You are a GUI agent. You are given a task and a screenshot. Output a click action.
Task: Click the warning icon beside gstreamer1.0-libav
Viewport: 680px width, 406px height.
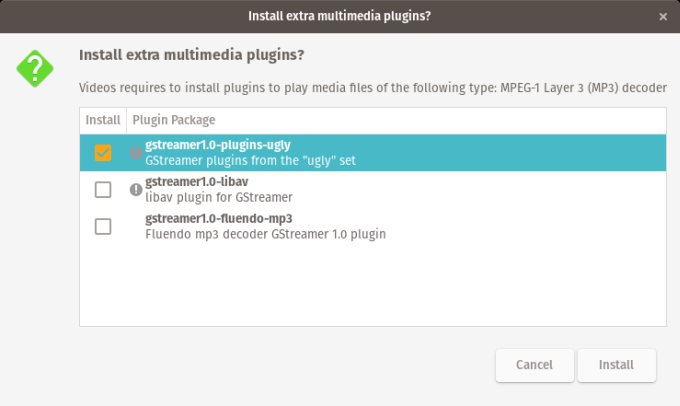click(136, 190)
